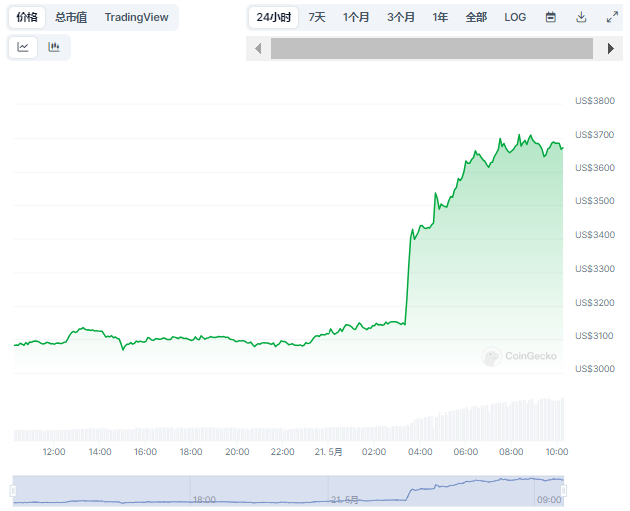Download the chart data
Screen dimensions: 630x511
pyautogui.click(x=581, y=17)
